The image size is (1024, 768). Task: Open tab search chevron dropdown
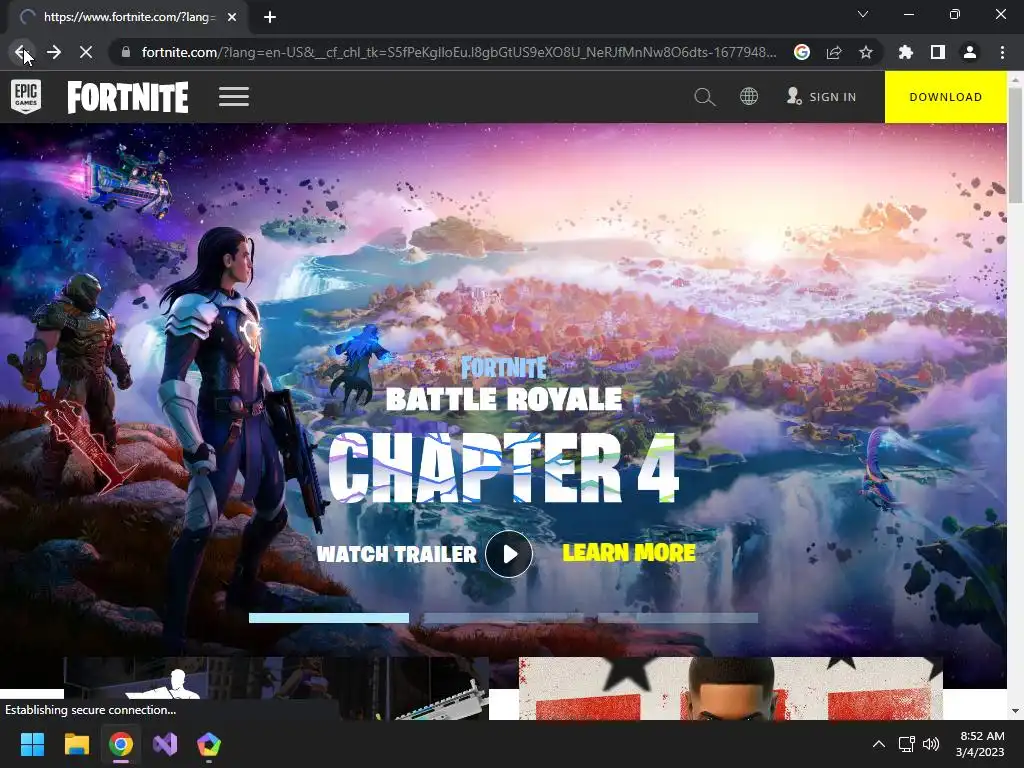click(863, 14)
